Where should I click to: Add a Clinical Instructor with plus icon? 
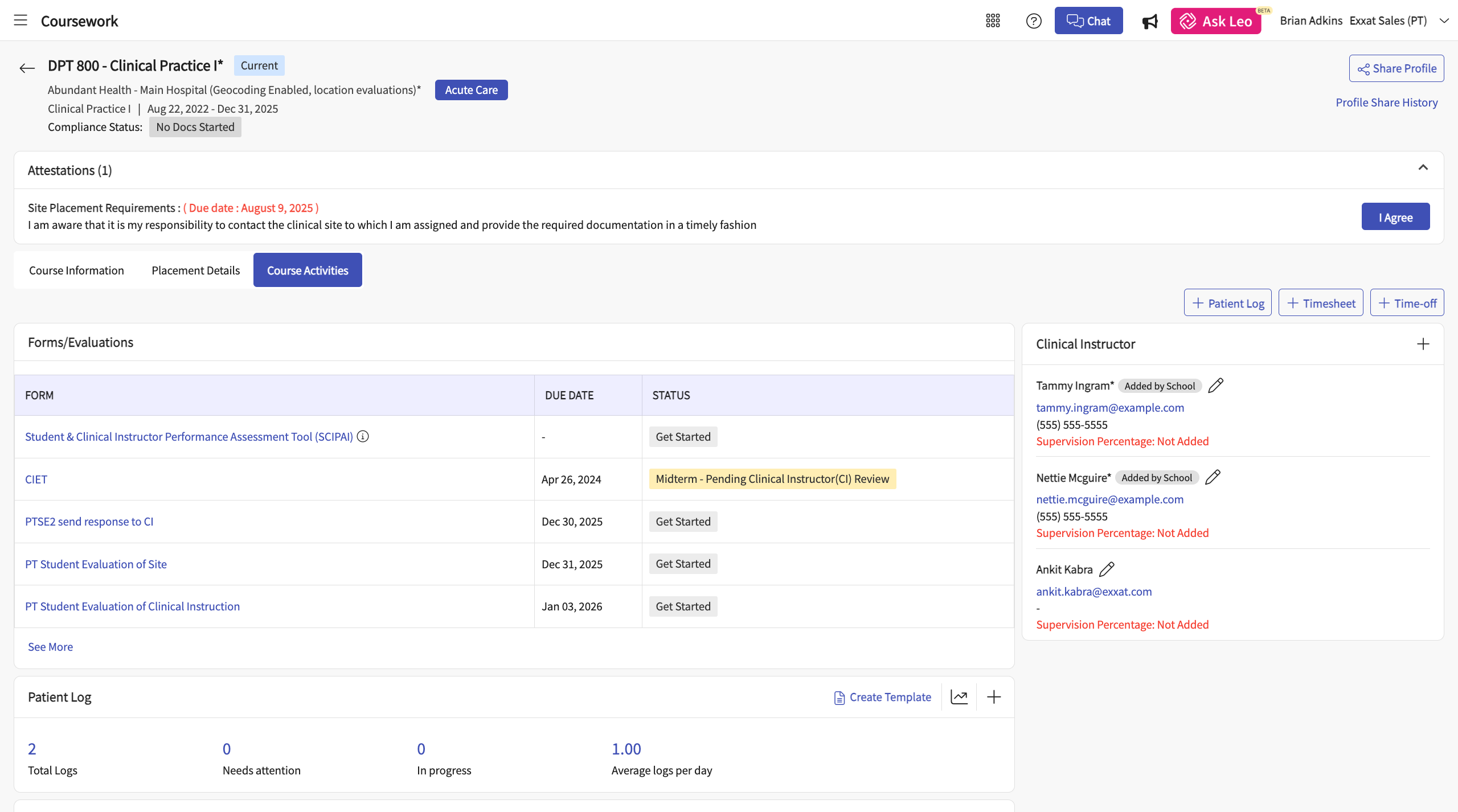[x=1423, y=344]
